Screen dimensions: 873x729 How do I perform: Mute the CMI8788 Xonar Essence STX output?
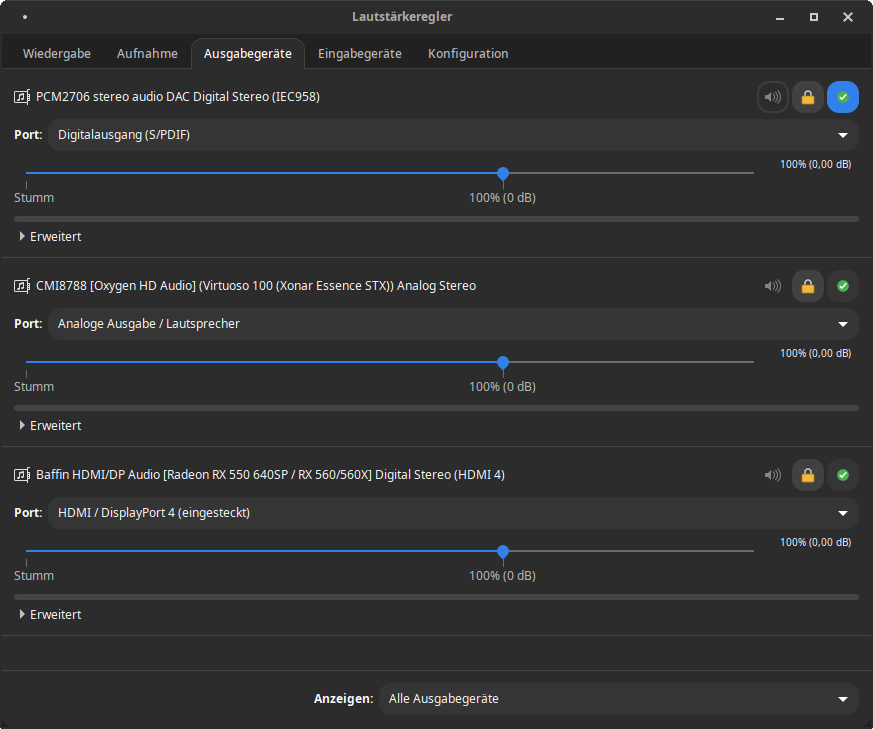[x=773, y=286]
